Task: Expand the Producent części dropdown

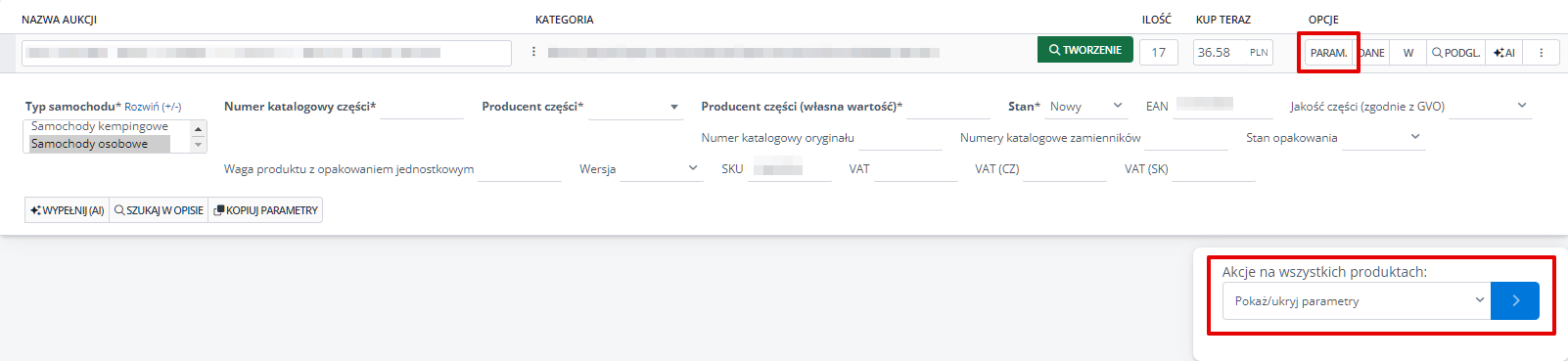Action: tap(636, 107)
